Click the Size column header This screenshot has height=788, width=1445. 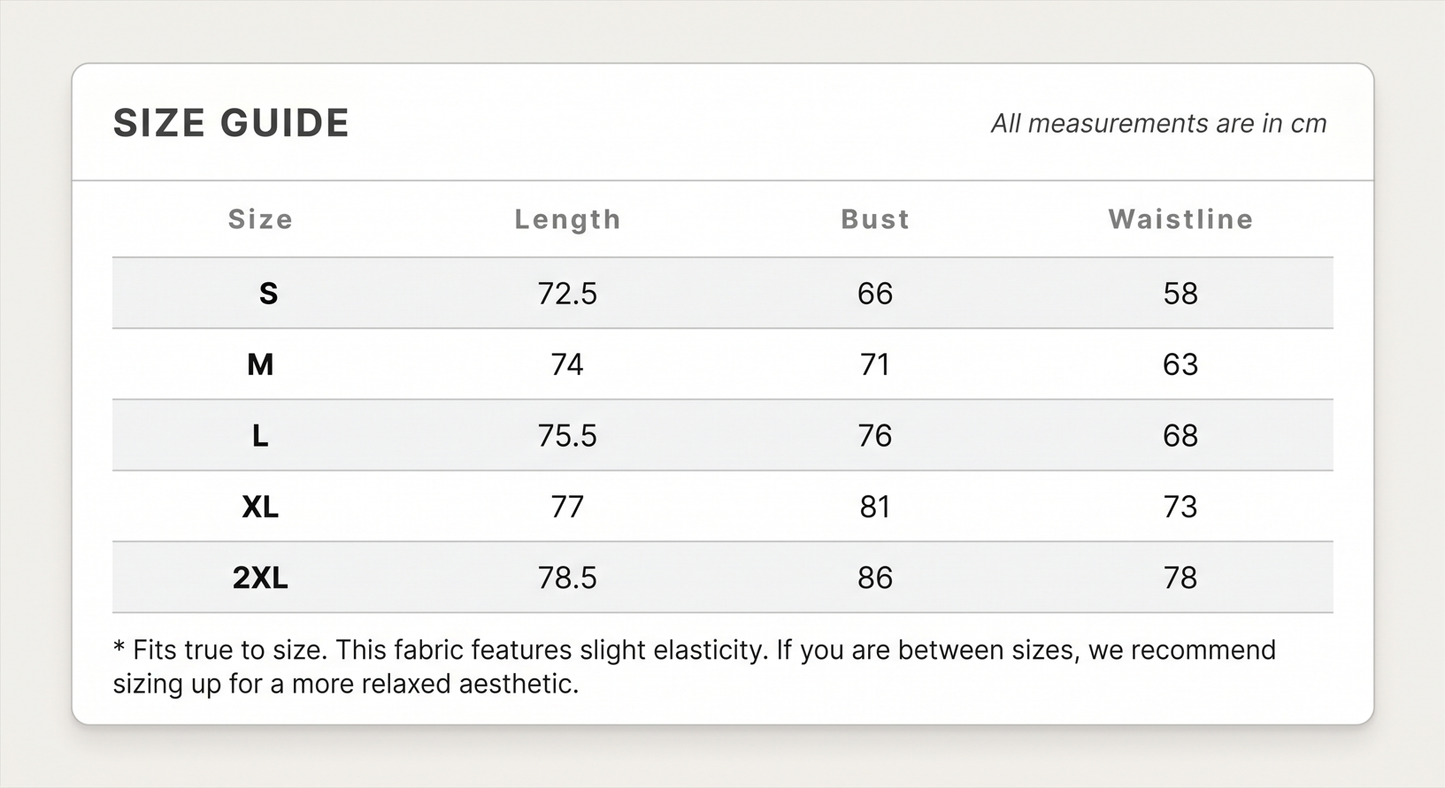[x=260, y=219]
